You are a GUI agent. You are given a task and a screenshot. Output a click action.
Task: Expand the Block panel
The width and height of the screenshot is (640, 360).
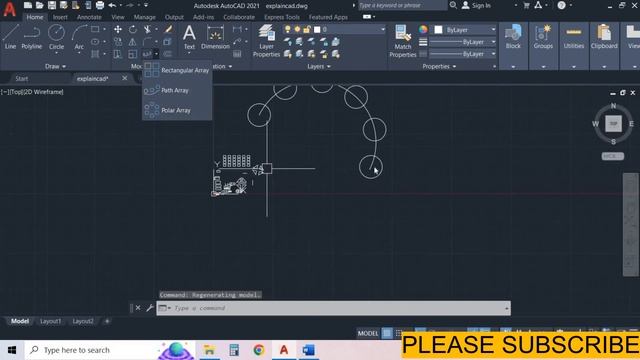tap(513, 67)
